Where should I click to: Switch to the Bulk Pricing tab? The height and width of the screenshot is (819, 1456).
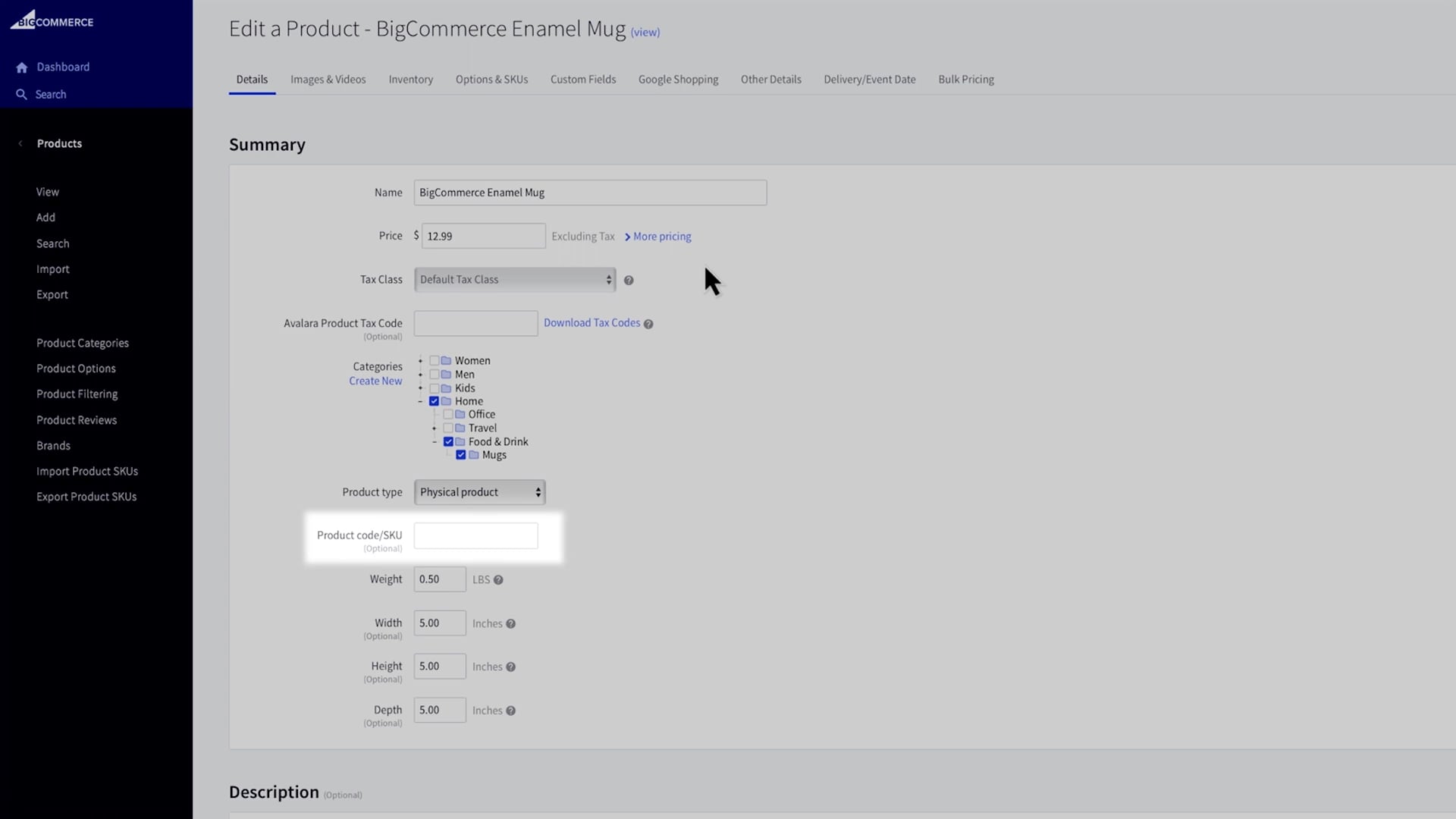point(966,80)
